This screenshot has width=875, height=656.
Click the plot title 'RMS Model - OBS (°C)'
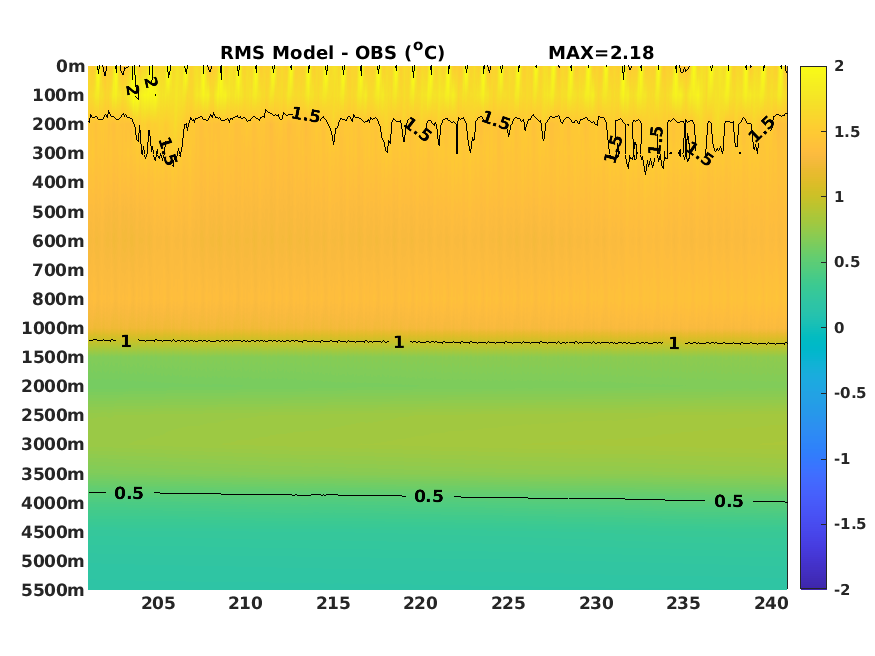(x=332, y=52)
